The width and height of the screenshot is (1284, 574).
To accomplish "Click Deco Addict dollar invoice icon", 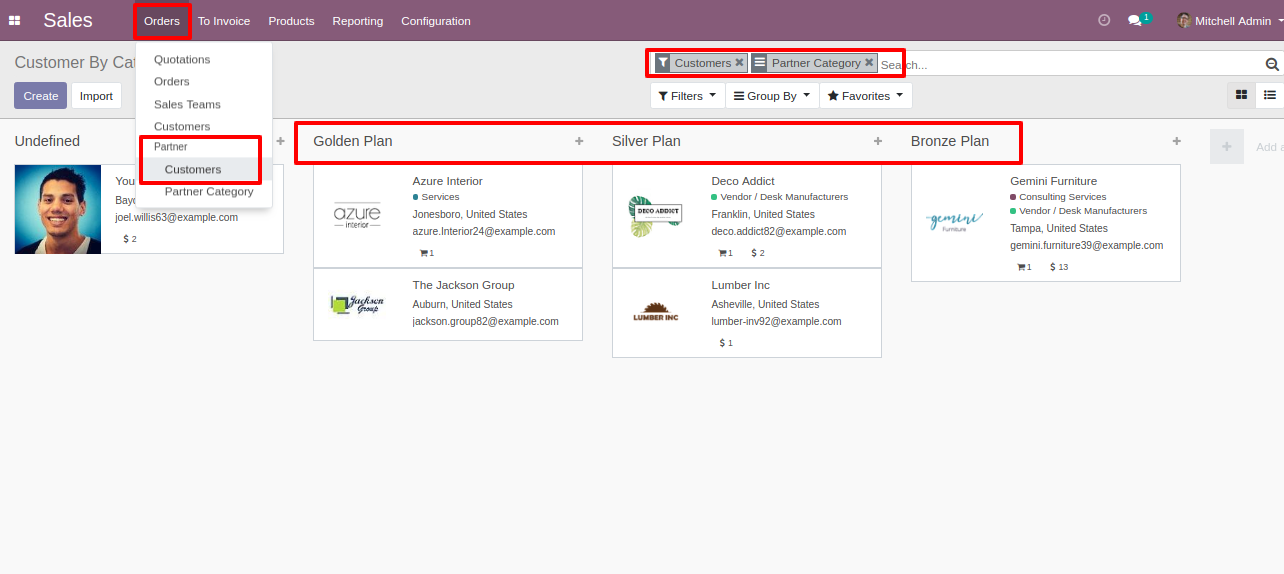I will pyautogui.click(x=754, y=253).
